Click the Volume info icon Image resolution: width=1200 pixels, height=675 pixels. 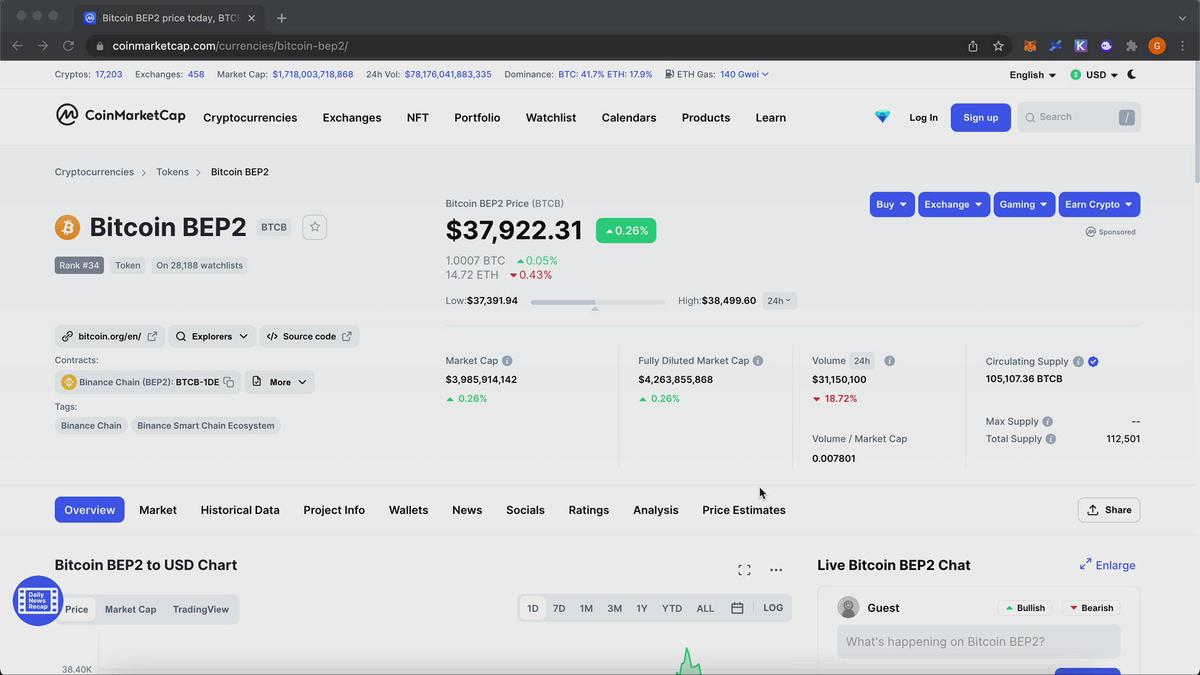click(890, 361)
